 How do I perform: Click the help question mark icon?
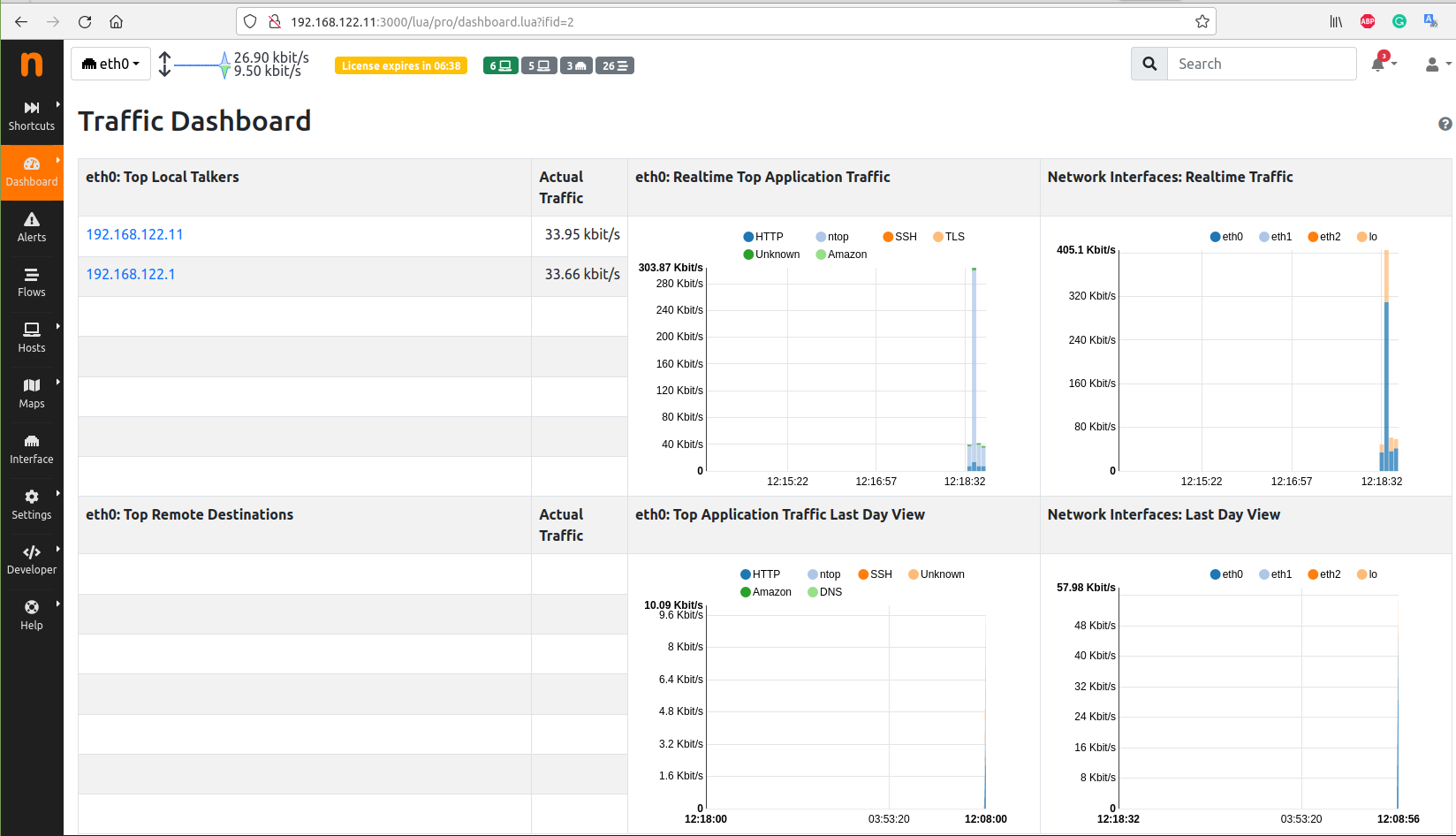click(x=1445, y=124)
